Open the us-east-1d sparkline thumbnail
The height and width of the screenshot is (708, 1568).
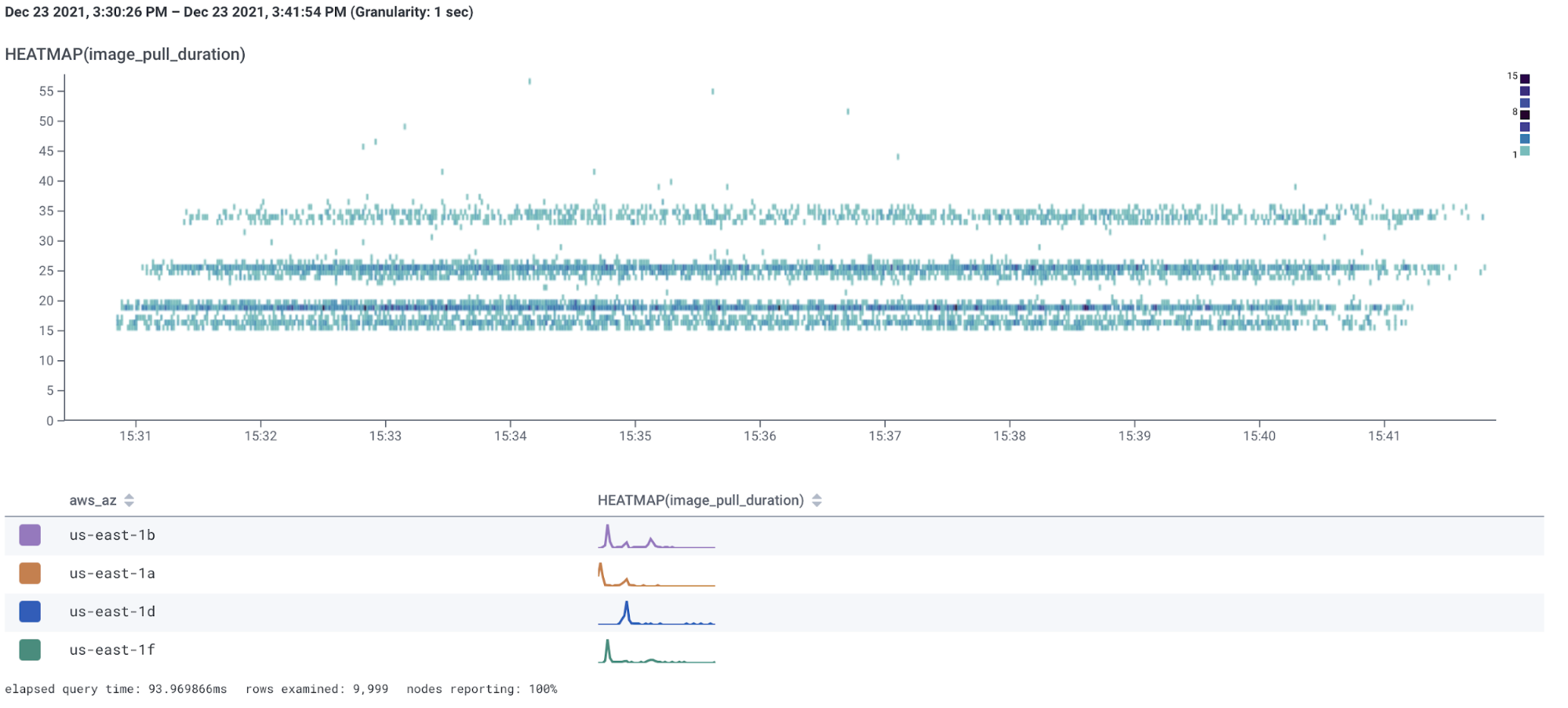pyautogui.click(x=657, y=612)
